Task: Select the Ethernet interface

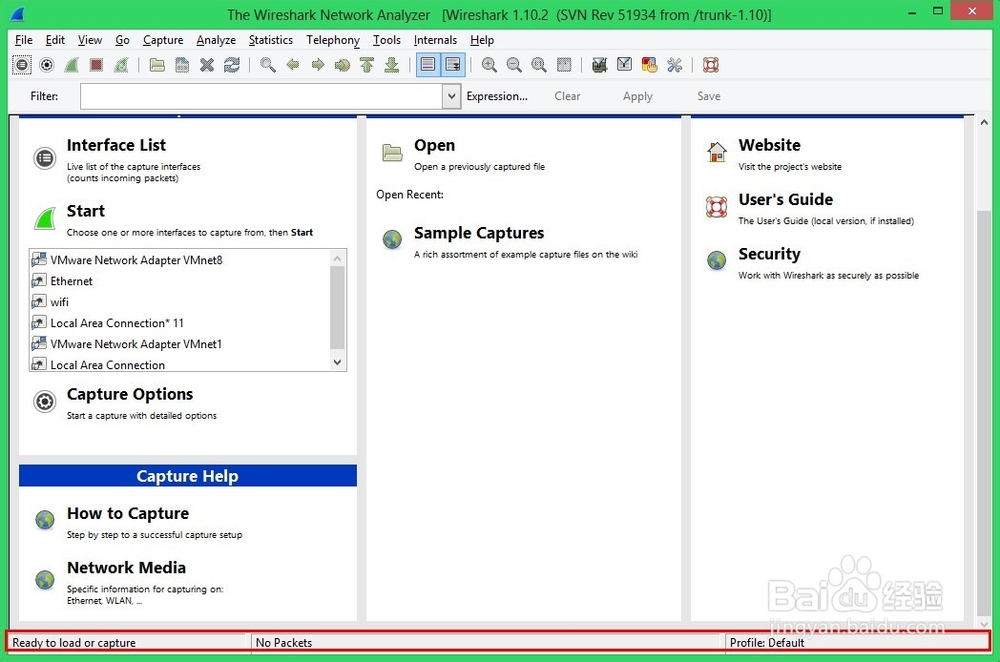Action: coord(71,281)
